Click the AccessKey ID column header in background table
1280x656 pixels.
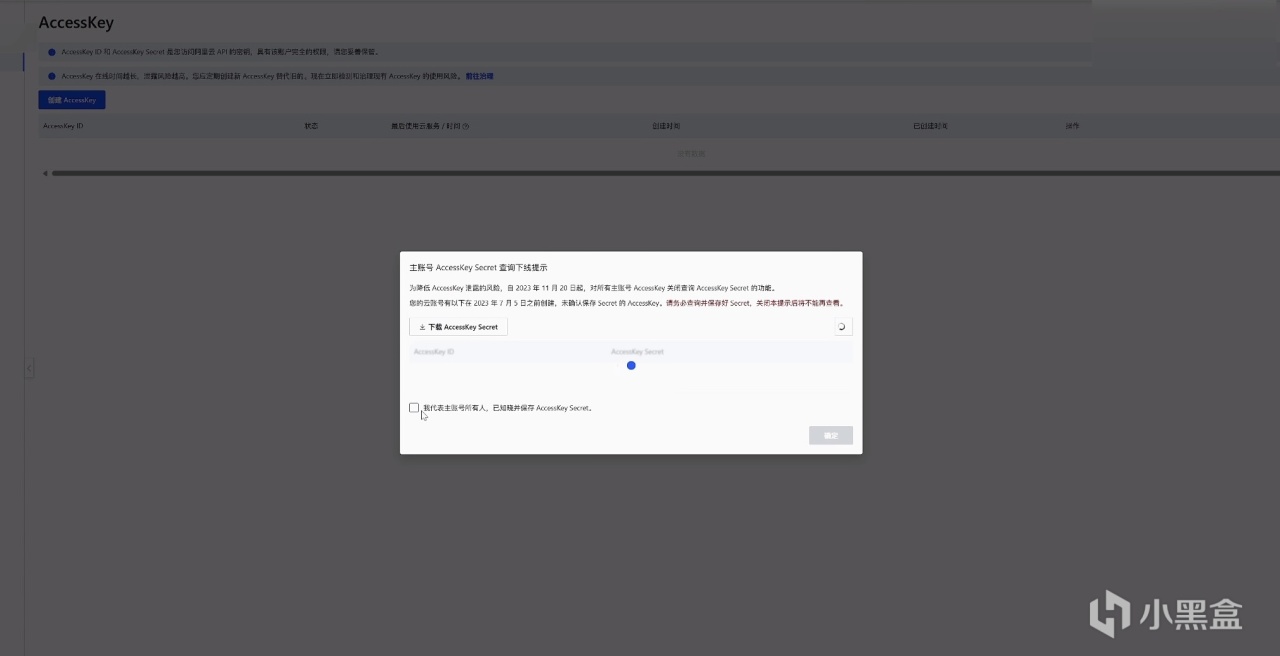pos(63,126)
